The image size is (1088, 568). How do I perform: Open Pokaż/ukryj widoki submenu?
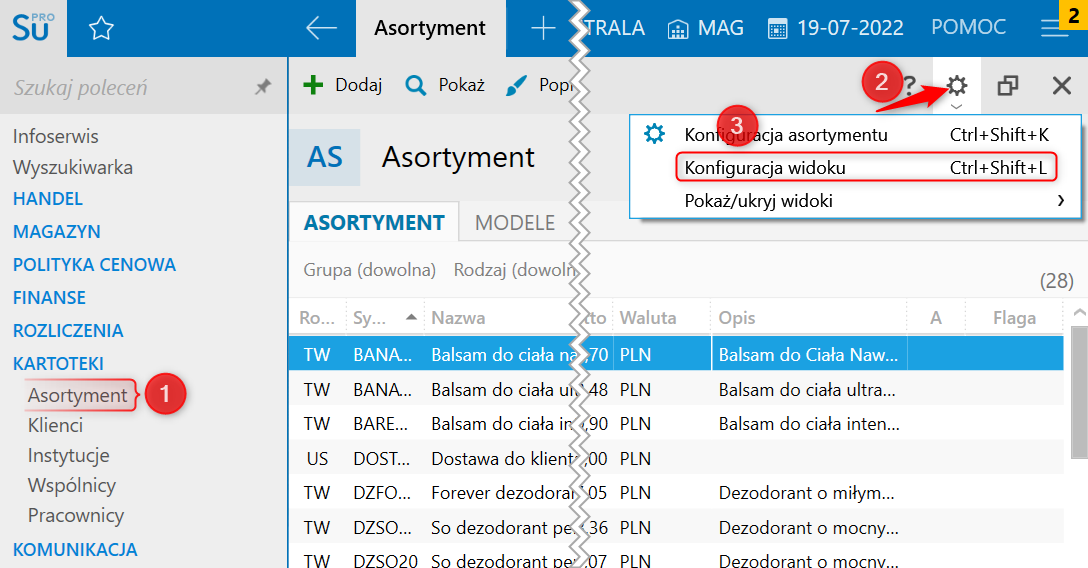click(x=856, y=200)
